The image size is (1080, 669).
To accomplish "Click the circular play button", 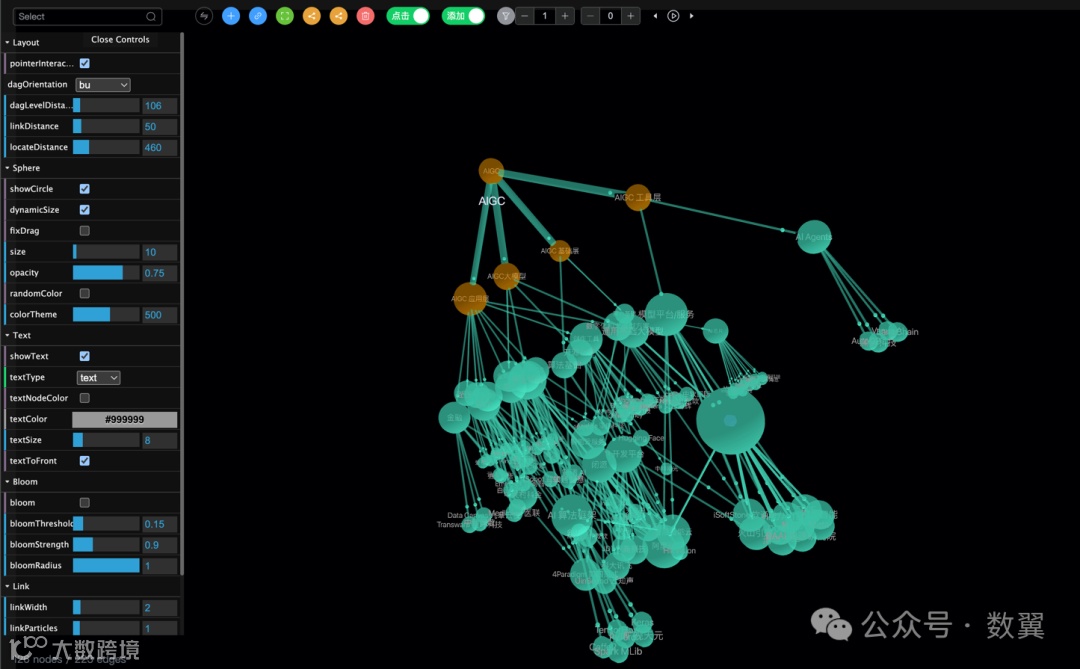I will (673, 16).
